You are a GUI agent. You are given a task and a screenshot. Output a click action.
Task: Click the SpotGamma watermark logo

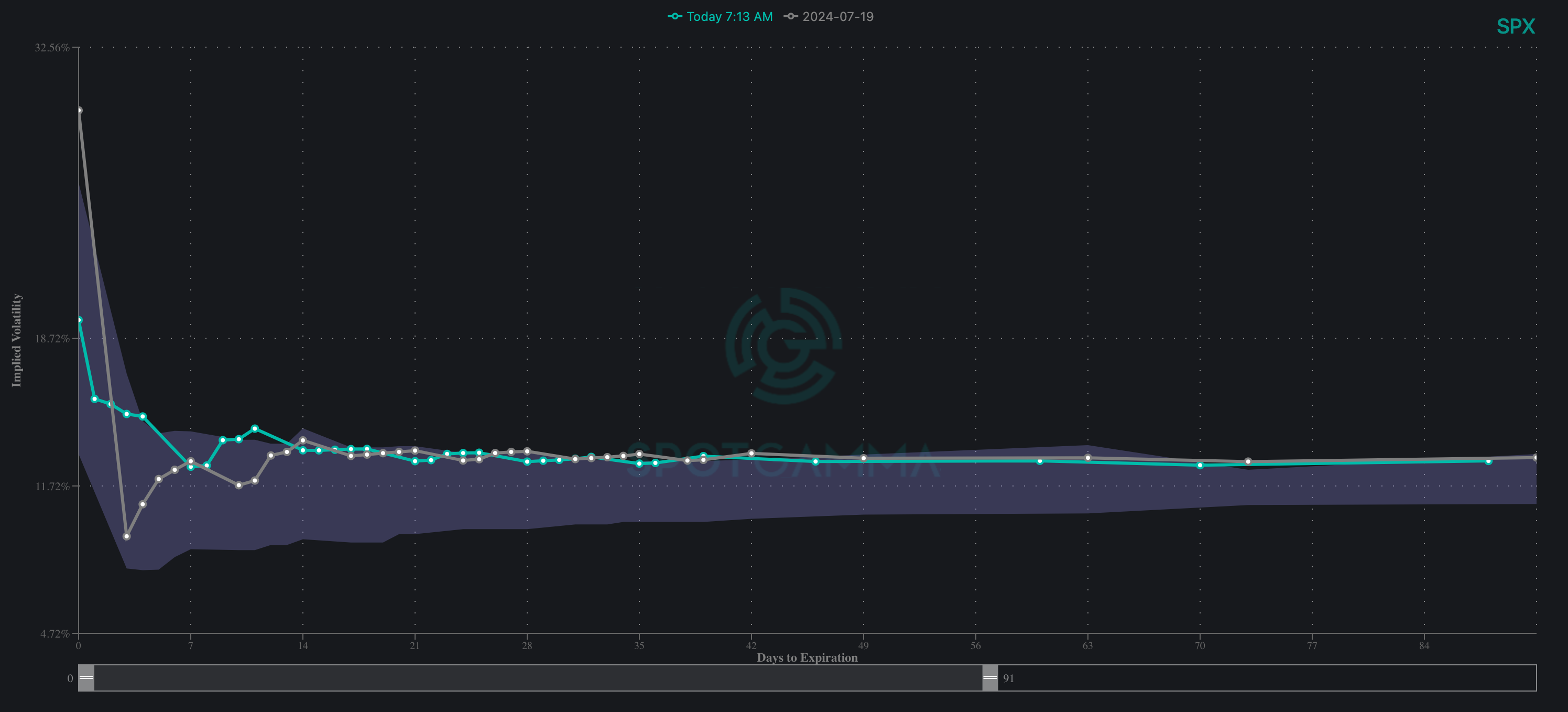tap(783, 346)
